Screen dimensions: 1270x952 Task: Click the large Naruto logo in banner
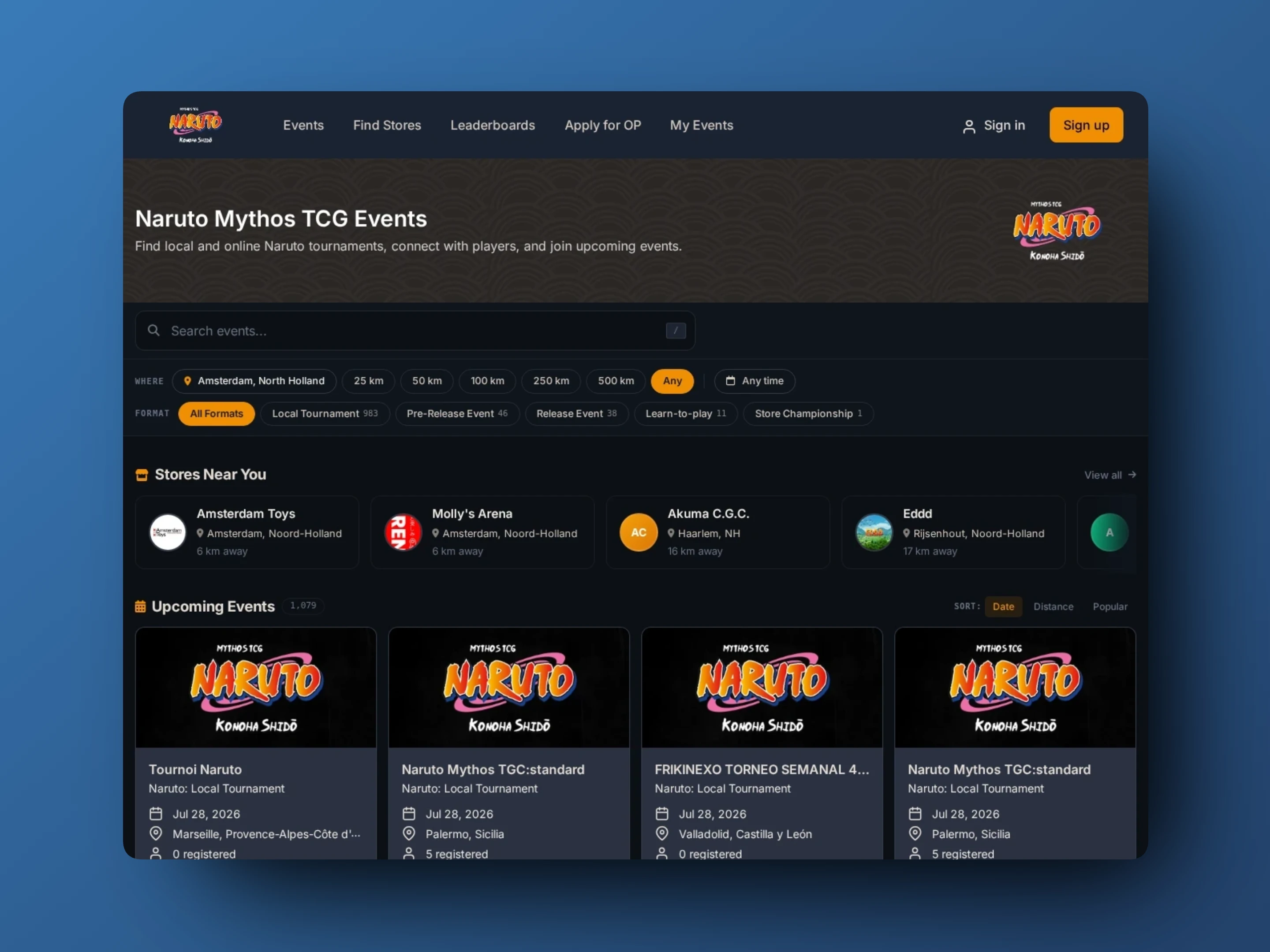click(x=1057, y=231)
